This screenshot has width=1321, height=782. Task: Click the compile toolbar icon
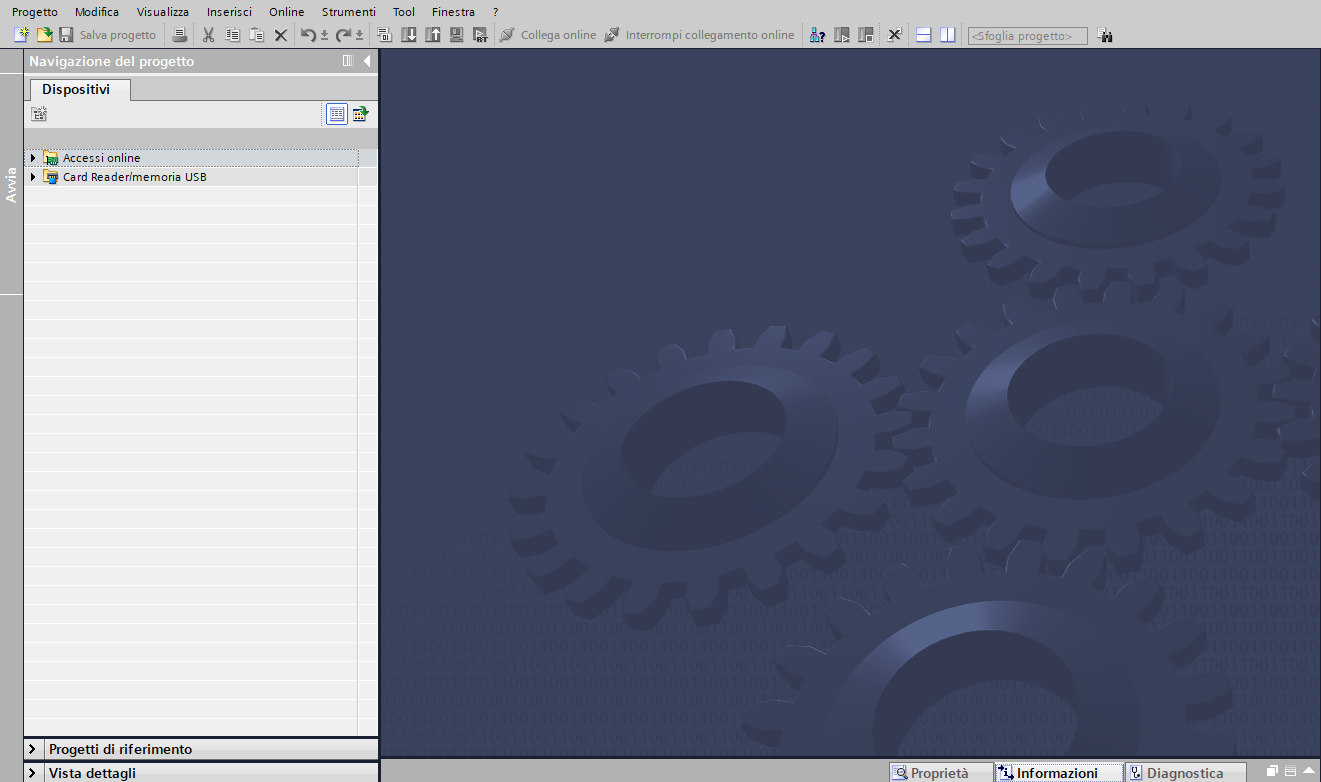click(x=385, y=35)
